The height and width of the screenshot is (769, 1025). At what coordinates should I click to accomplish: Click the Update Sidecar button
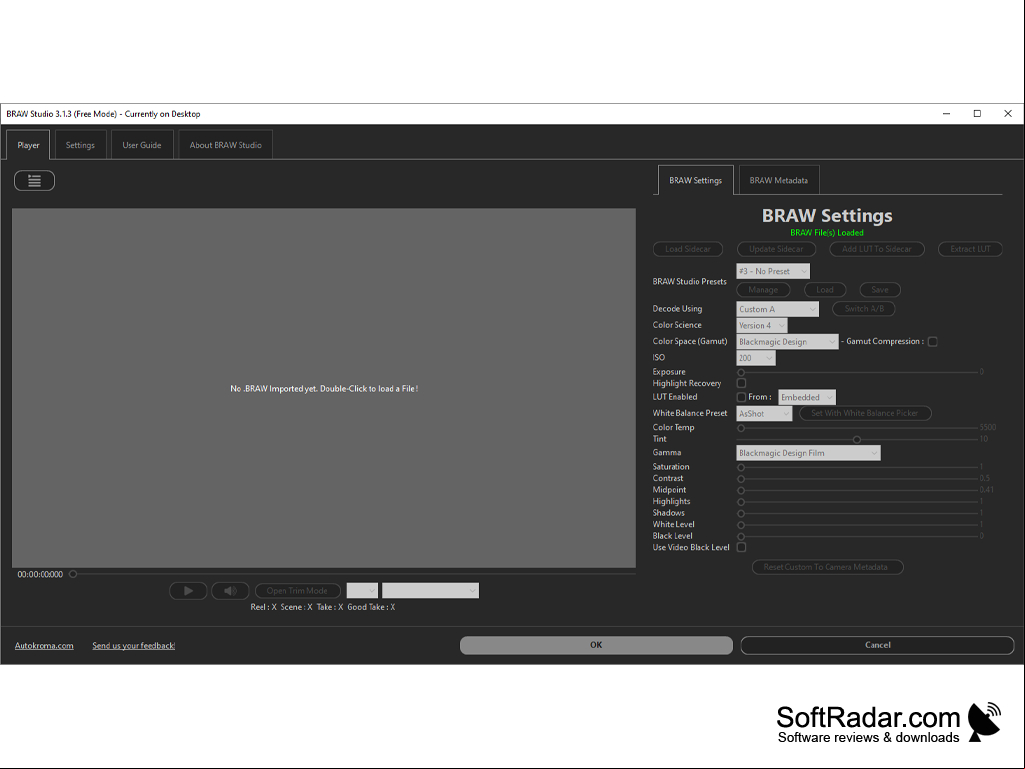(x=776, y=249)
